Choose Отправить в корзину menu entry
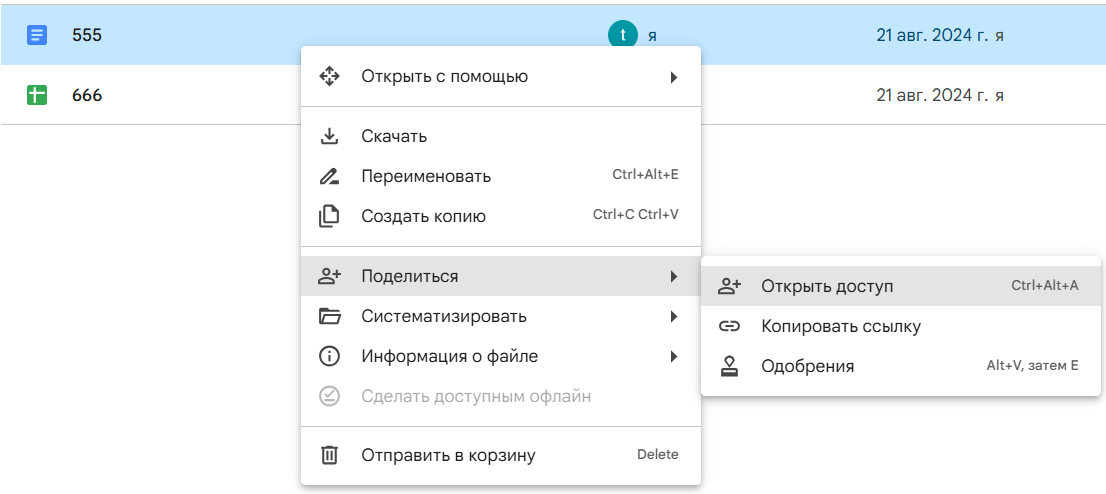The width and height of the screenshot is (1106, 494). pyautogui.click(x=448, y=455)
